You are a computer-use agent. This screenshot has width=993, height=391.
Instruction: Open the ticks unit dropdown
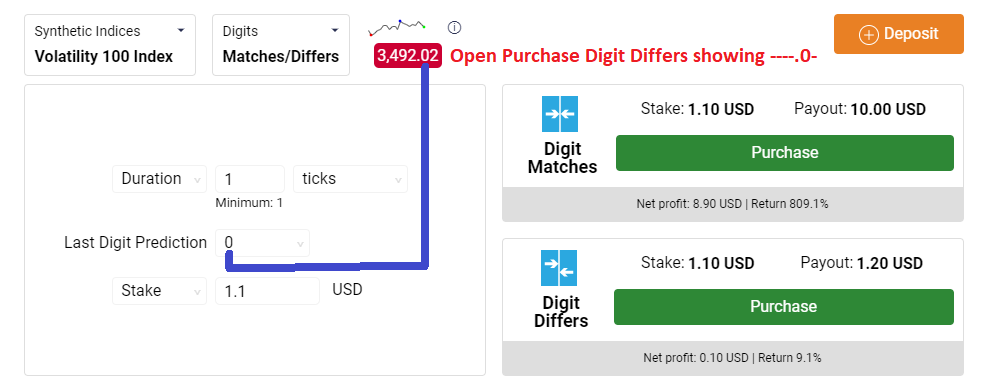pyautogui.click(x=350, y=179)
